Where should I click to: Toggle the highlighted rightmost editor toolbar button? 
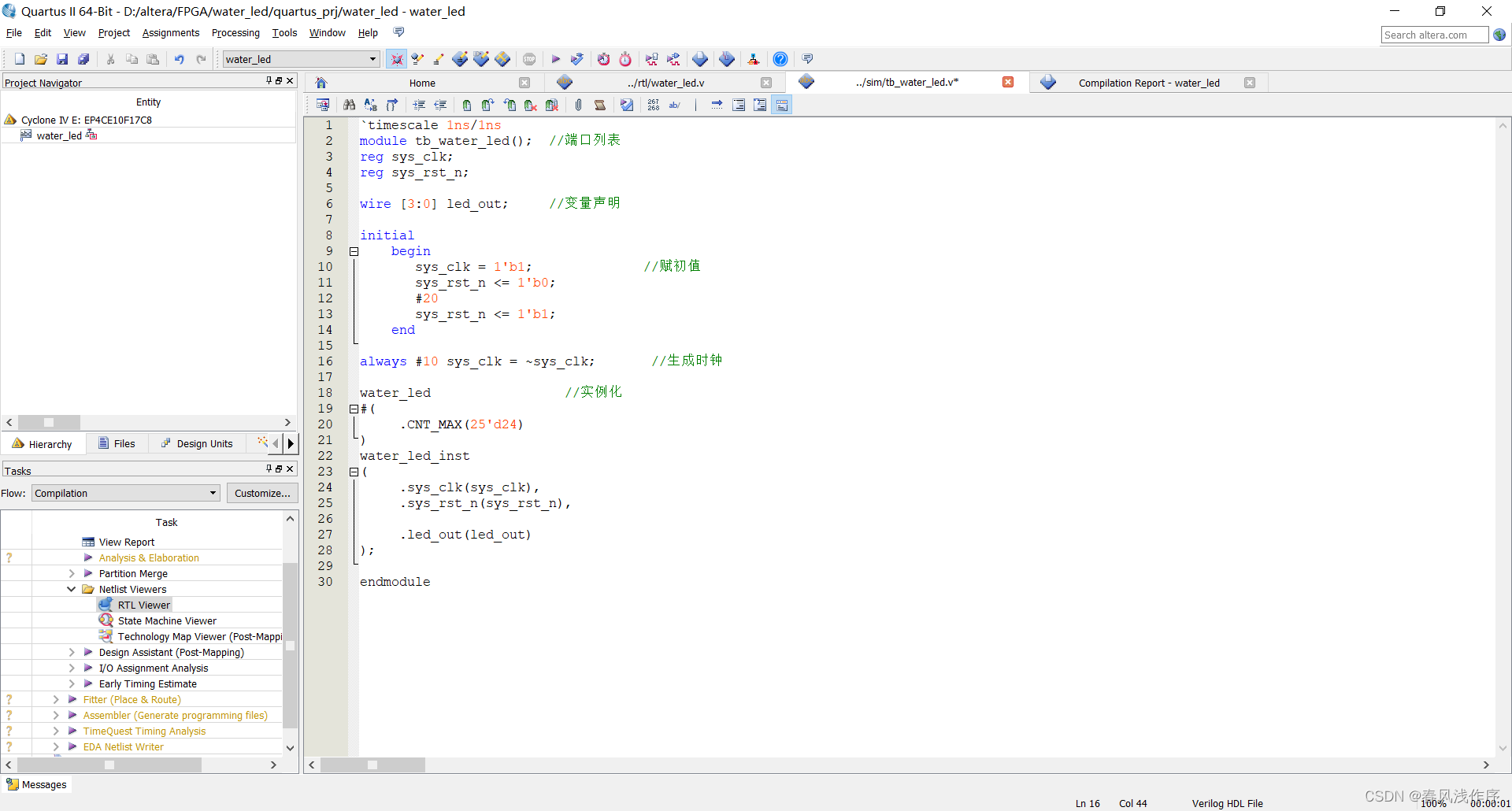coord(782,105)
